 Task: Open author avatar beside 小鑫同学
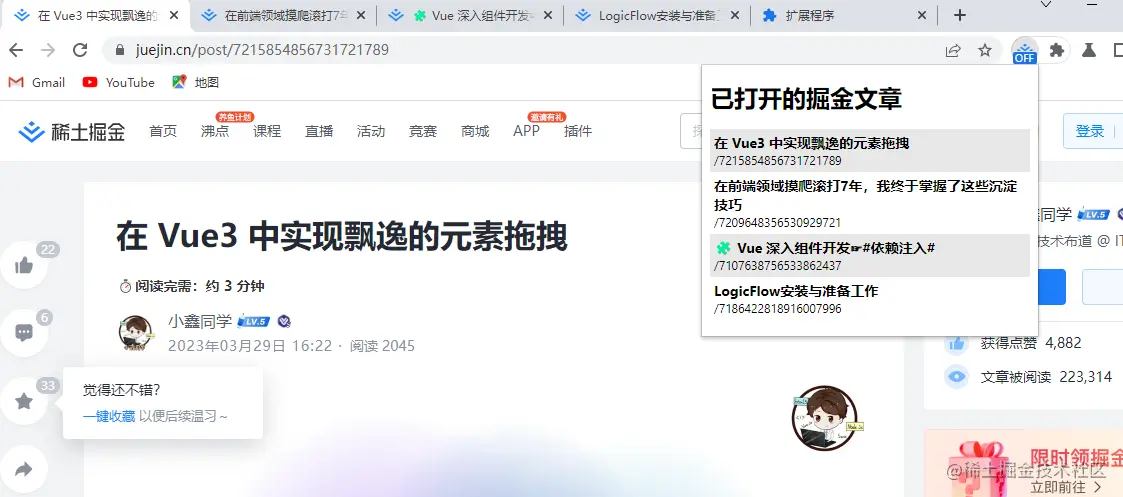[x=135, y=333]
